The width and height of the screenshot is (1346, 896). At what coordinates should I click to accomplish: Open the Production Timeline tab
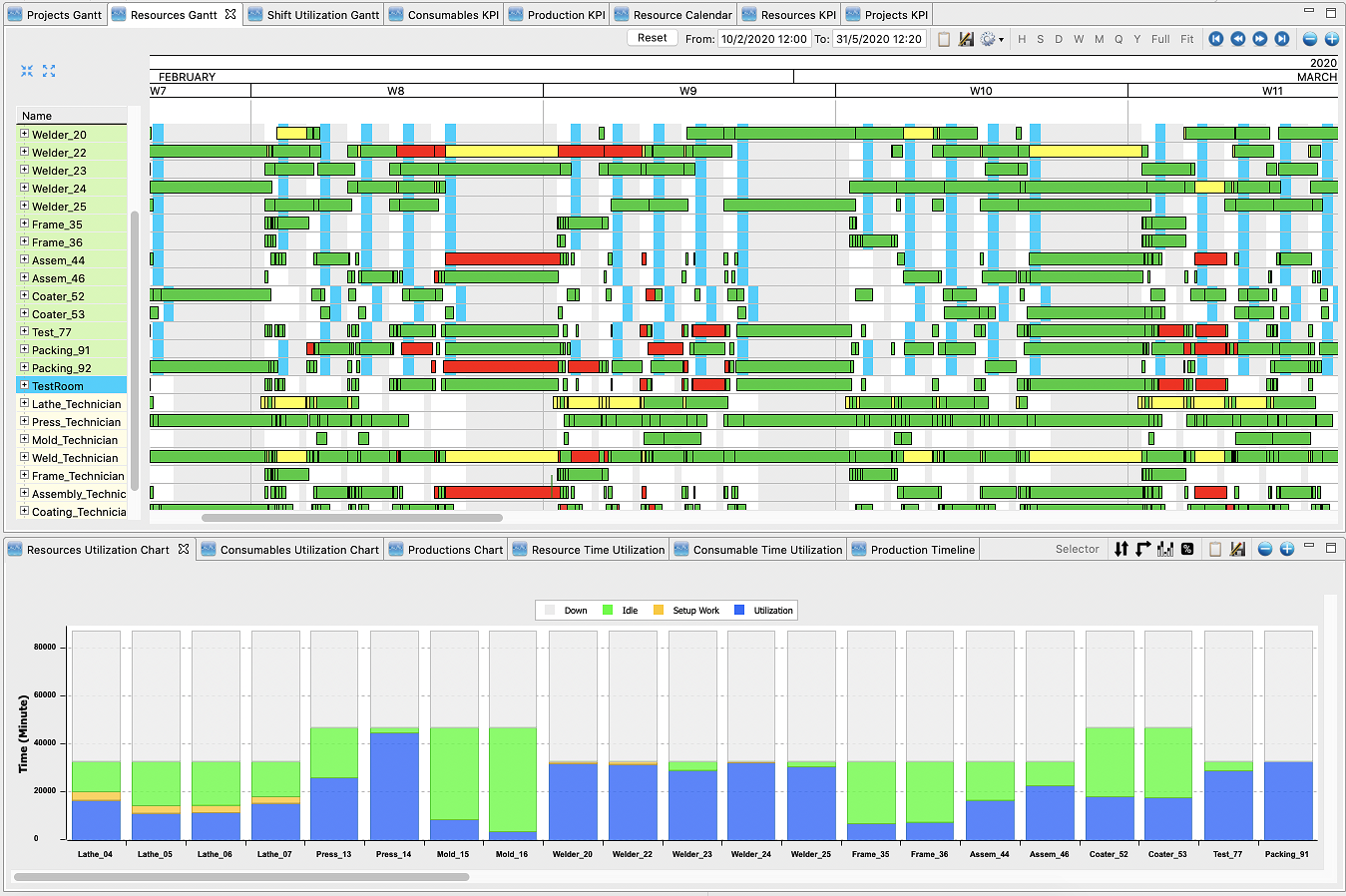(x=913, y=550)
